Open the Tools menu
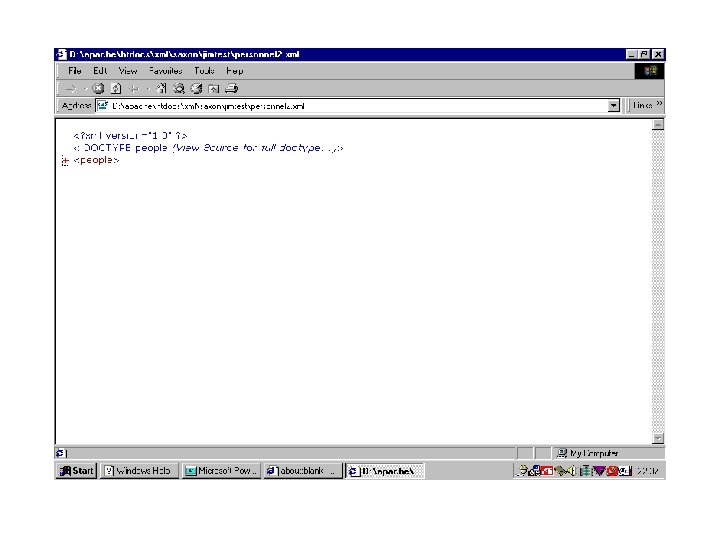Viewport: 720px width, 540px height. click(x=204, y=71)
